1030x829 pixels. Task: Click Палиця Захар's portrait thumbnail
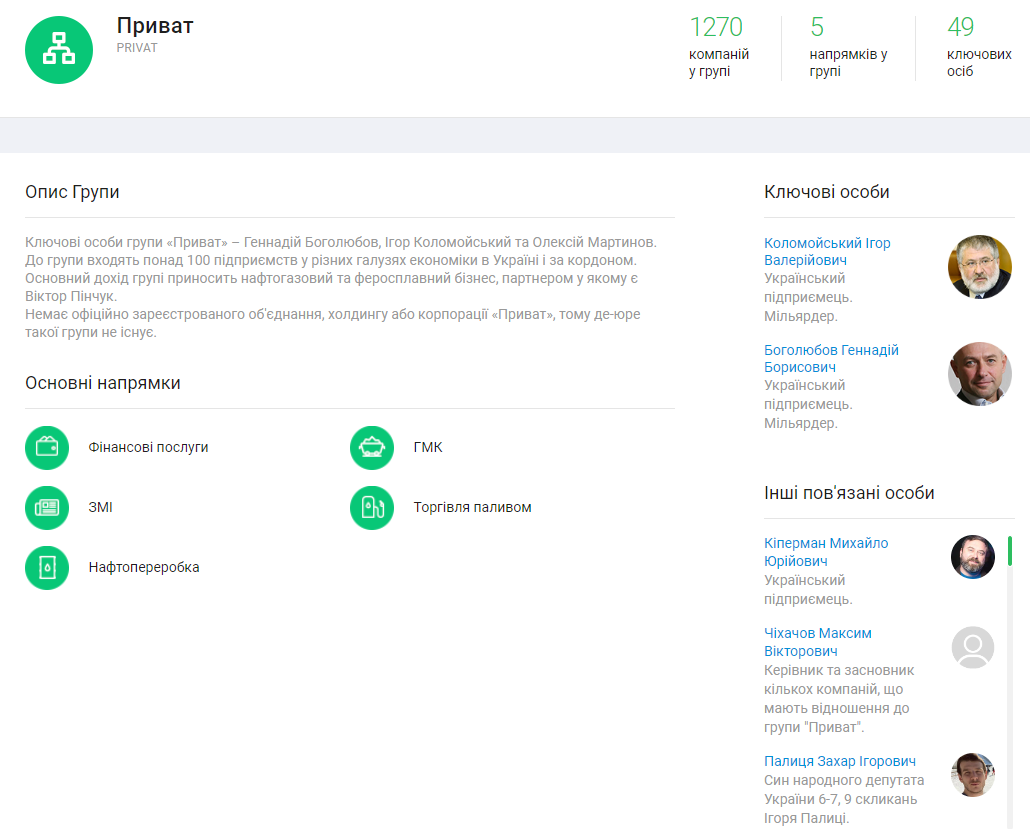coord(972,775)
